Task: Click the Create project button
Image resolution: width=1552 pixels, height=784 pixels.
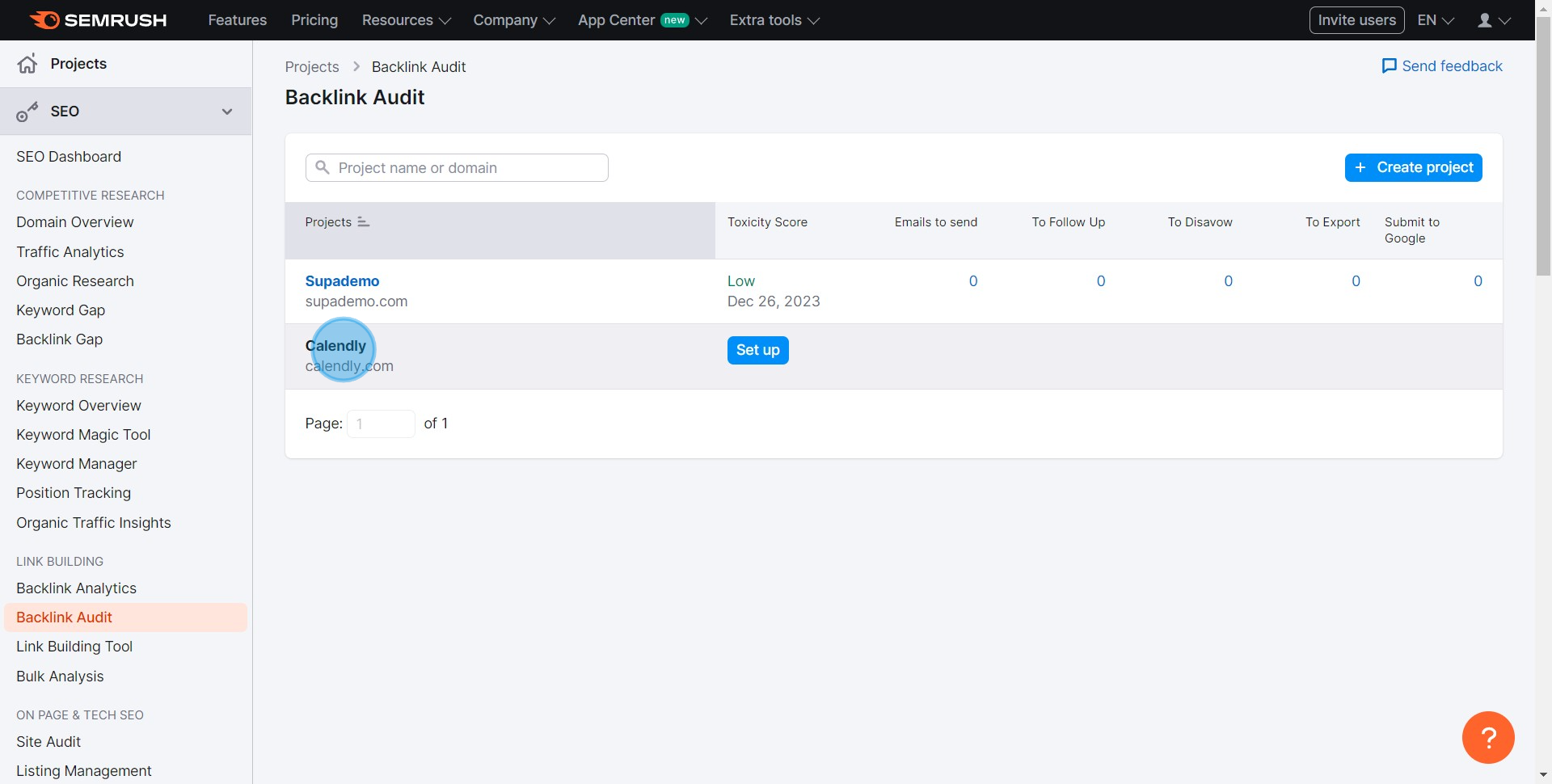Action: [x=1413, y=167]
